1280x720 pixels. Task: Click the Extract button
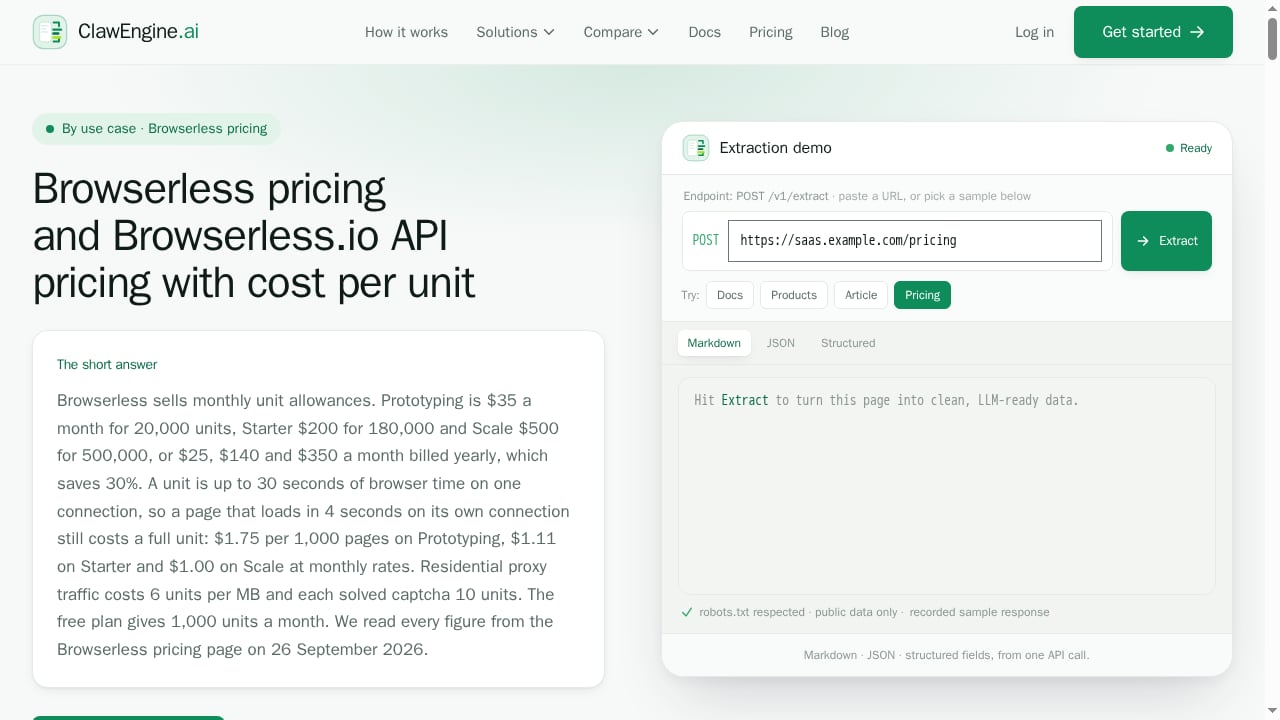pyautogui.click(x=1166, y=241)
